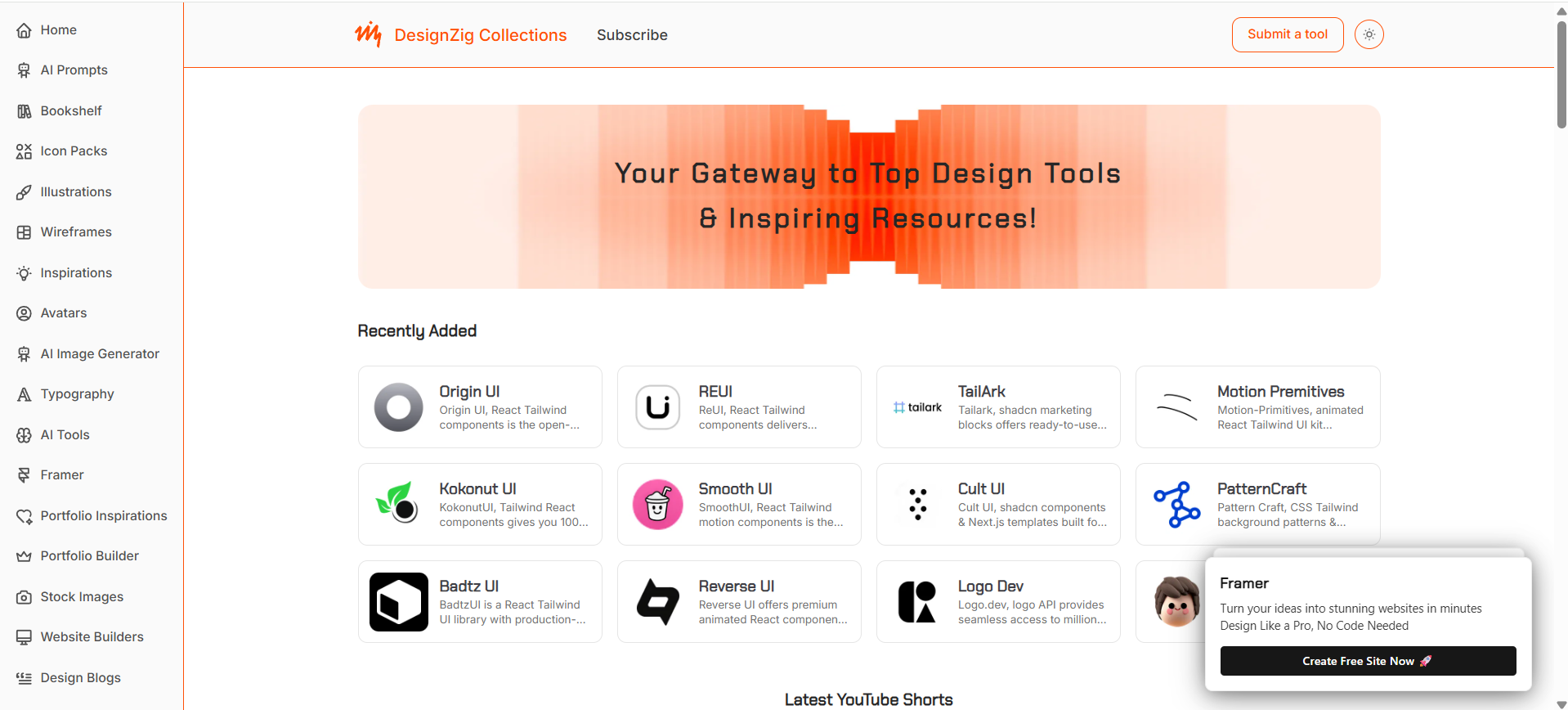Screen dimensions: 1568x710
Task: Click the Bookshelf books icon
Action: [x=24, y=111]
